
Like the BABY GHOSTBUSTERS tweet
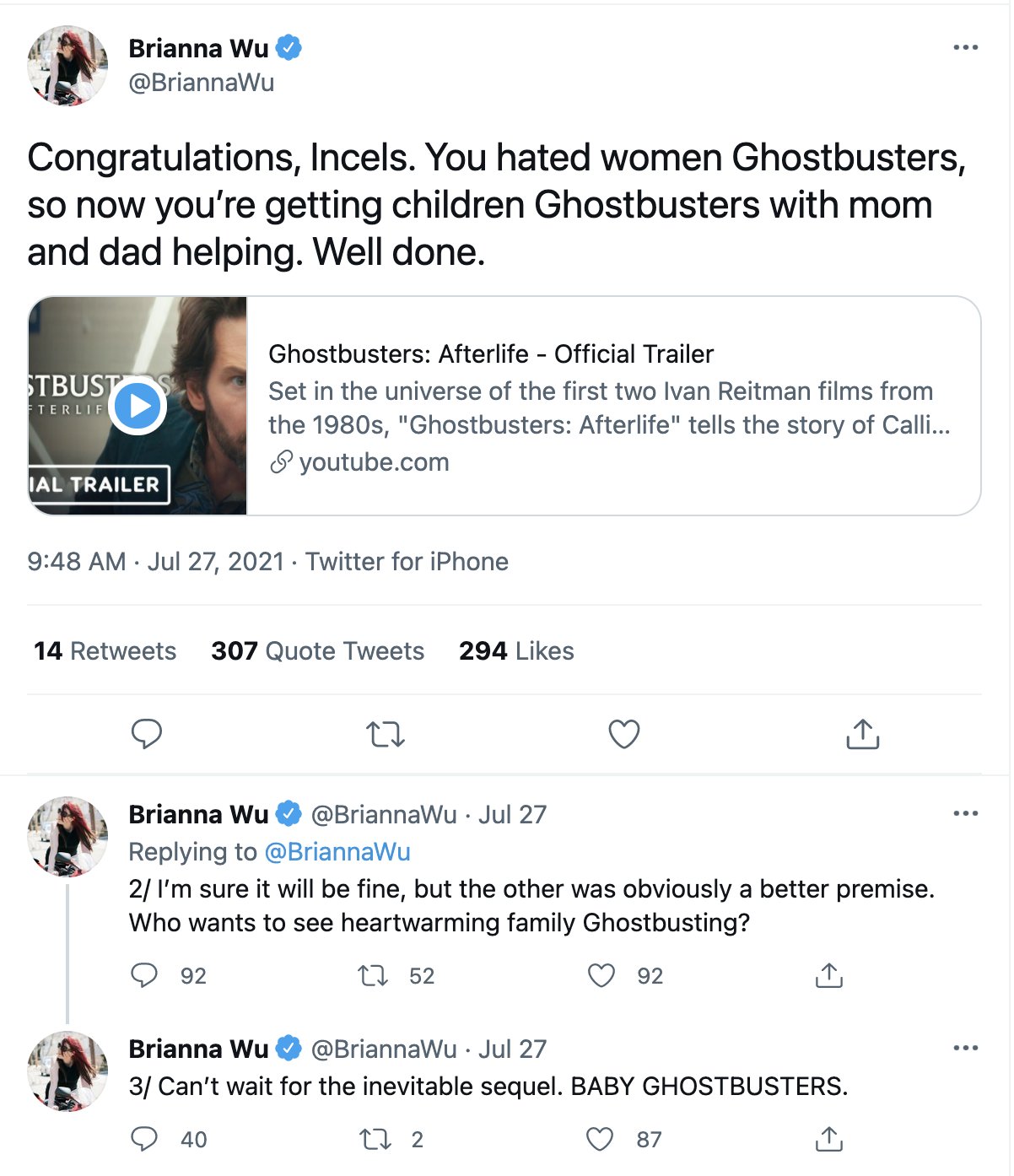[x=600, y=1139]
